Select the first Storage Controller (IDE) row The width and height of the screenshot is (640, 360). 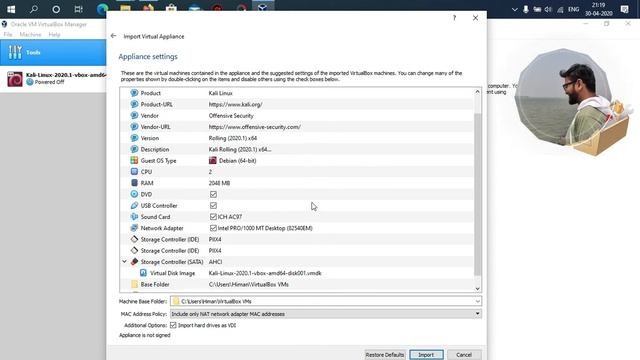click(x=297, y=239)
